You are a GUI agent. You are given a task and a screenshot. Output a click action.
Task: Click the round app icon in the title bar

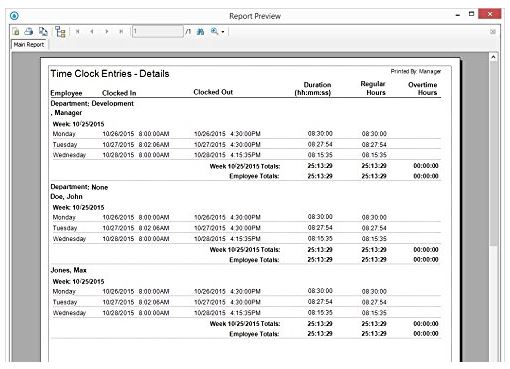(14, 16)
